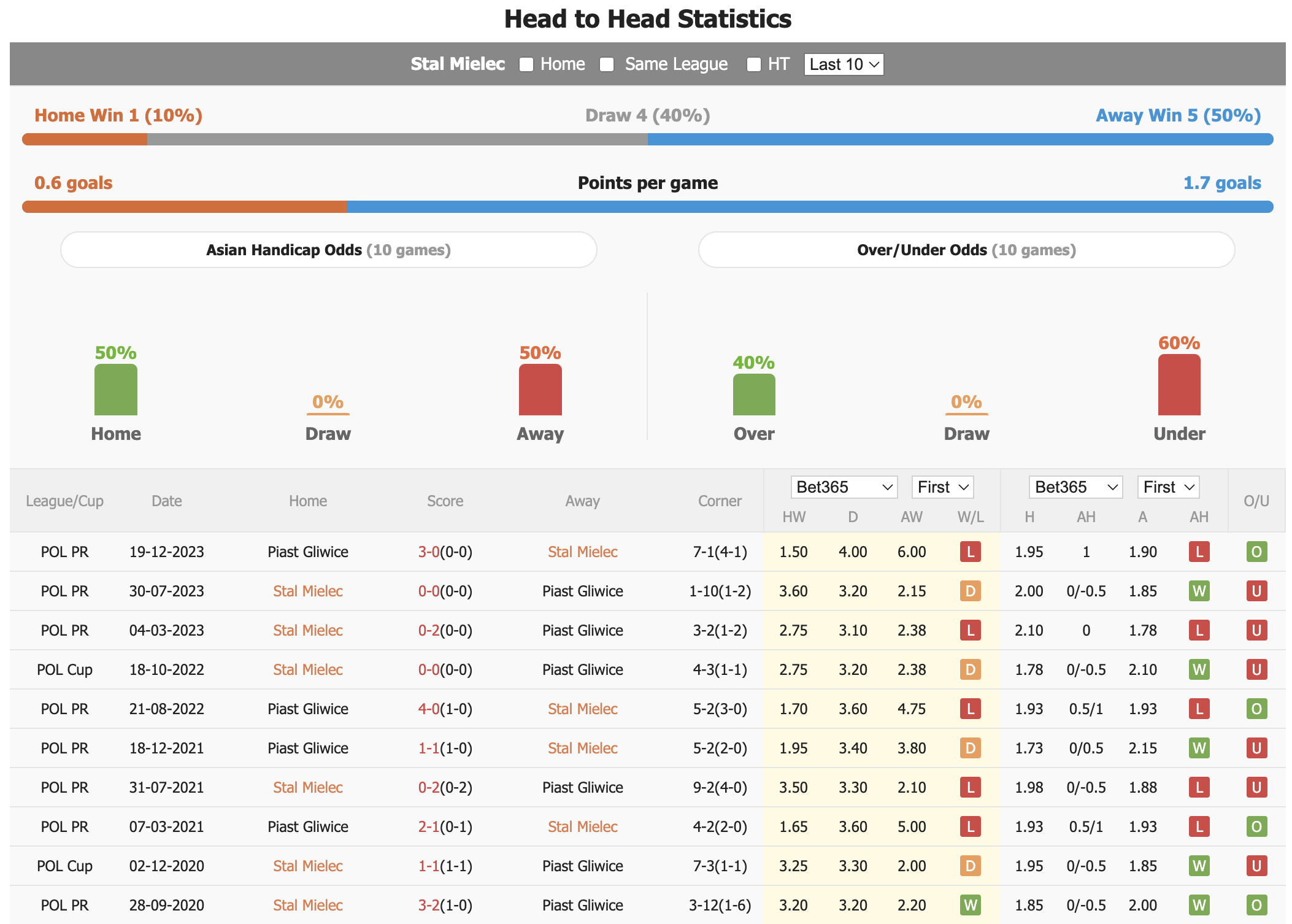The width and height of the screenshot is (1292, 924).
Task: Open the First dropdown above W/L column
Action: (942, 487)
